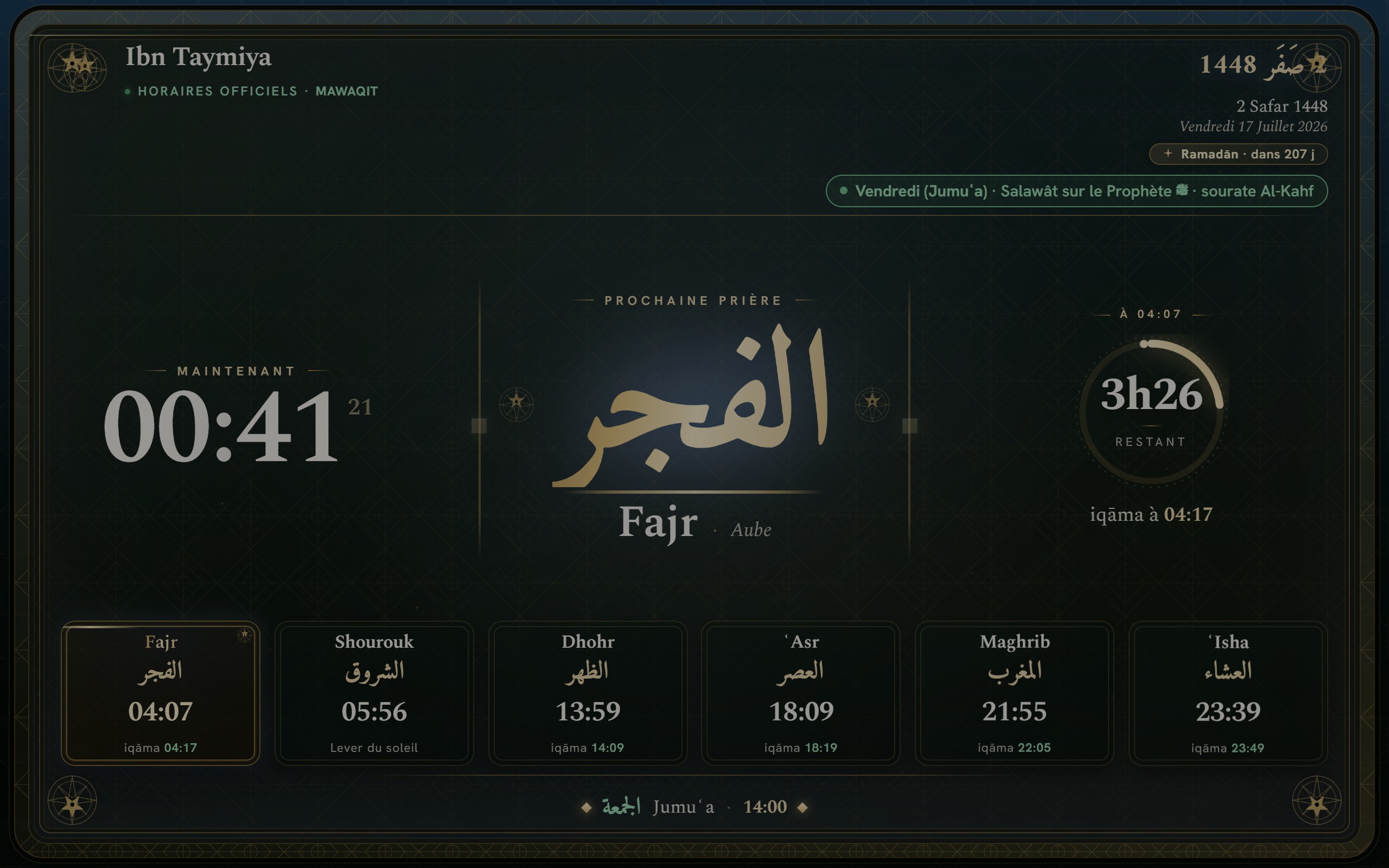
Task: Click PROCHAINE PRIÈRE heading
Action: click(x=693, y=301)
